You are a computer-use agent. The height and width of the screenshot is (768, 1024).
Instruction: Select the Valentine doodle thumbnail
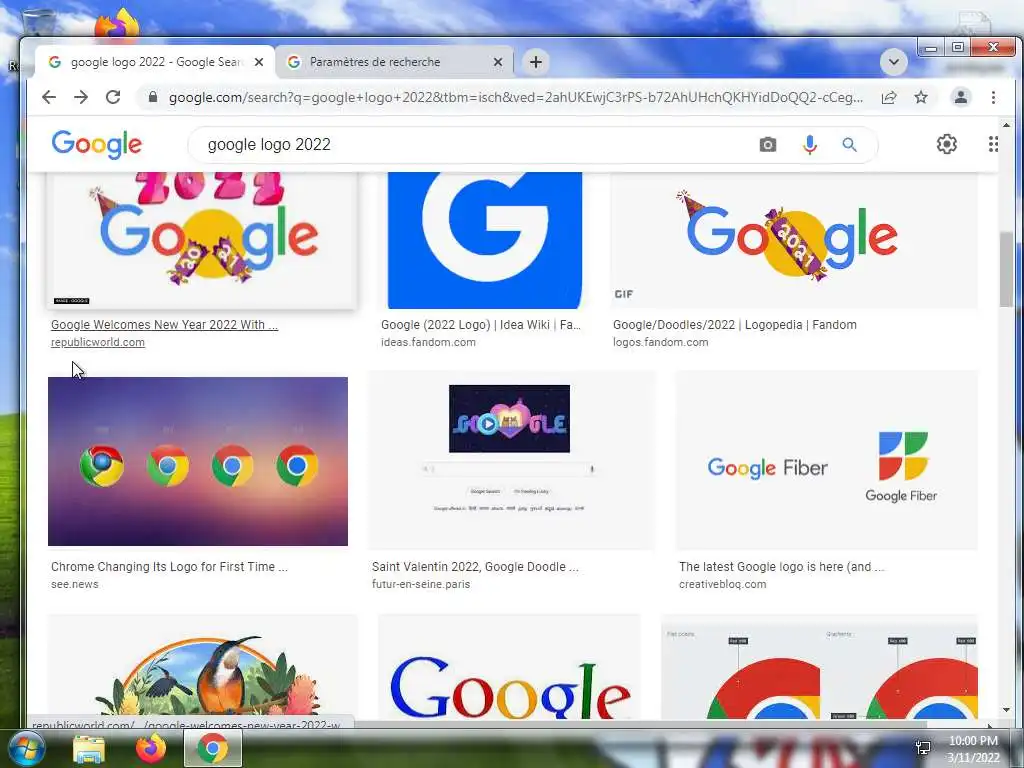pos(512,461)
